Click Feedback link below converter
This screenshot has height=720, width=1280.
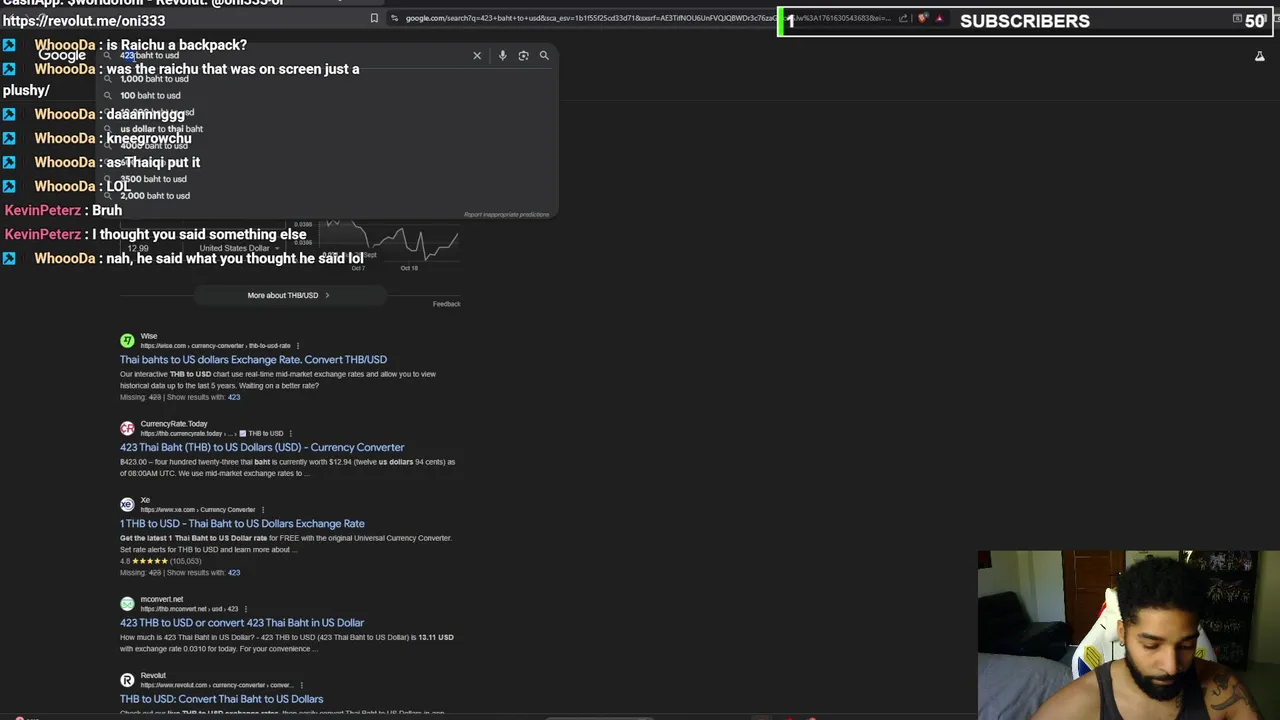coord(446,304)
